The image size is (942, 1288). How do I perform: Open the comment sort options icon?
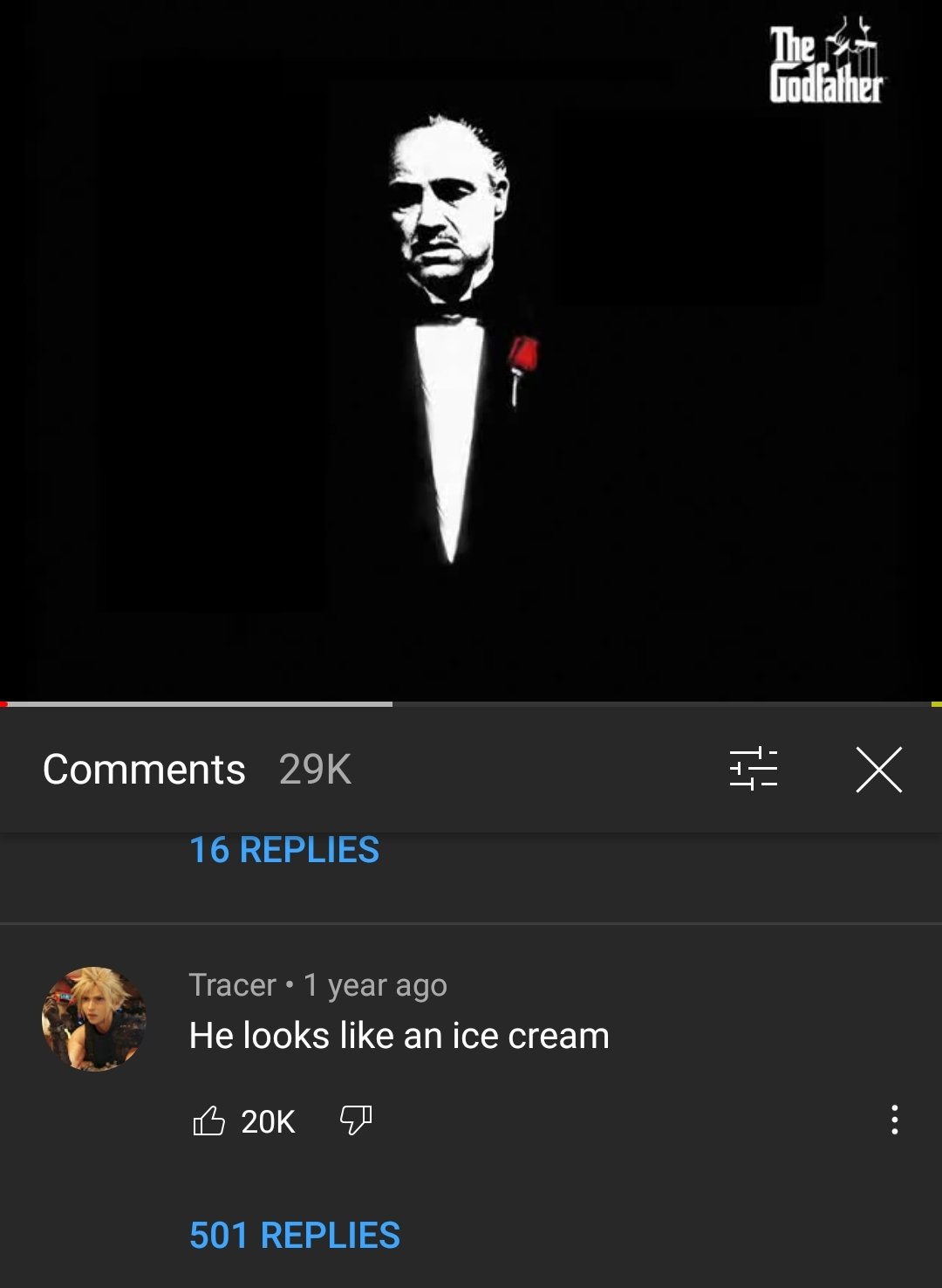coord(753,769)
